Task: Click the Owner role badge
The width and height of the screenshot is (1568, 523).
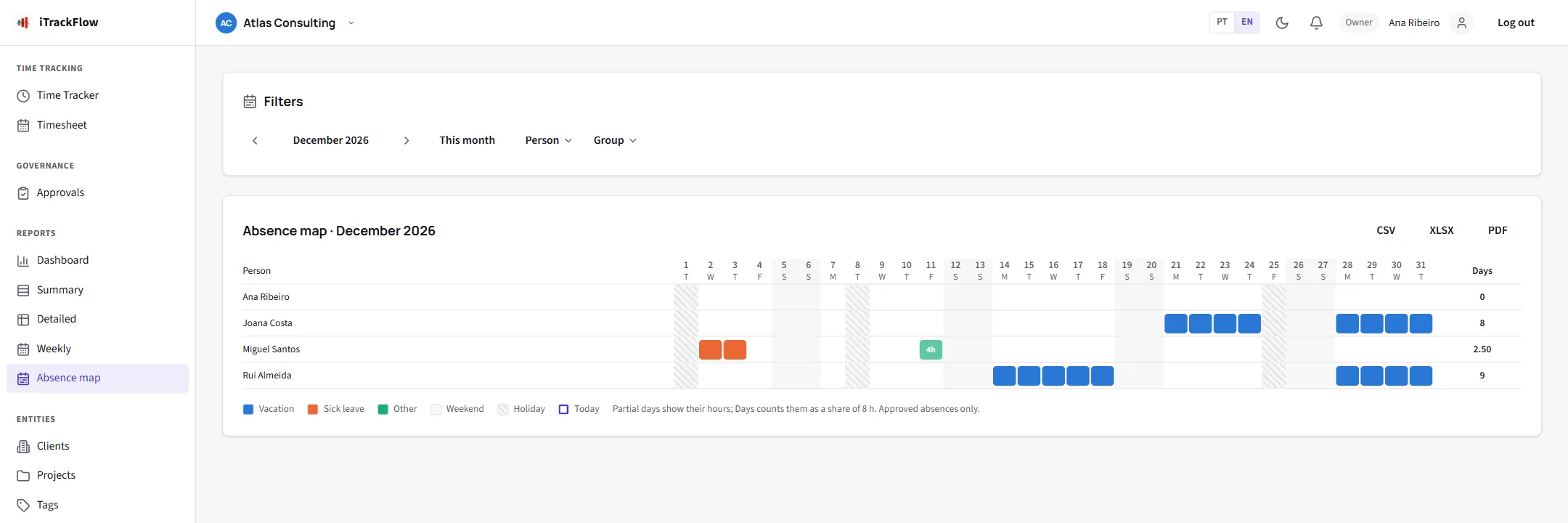Action: click(x=1359, y=23)
